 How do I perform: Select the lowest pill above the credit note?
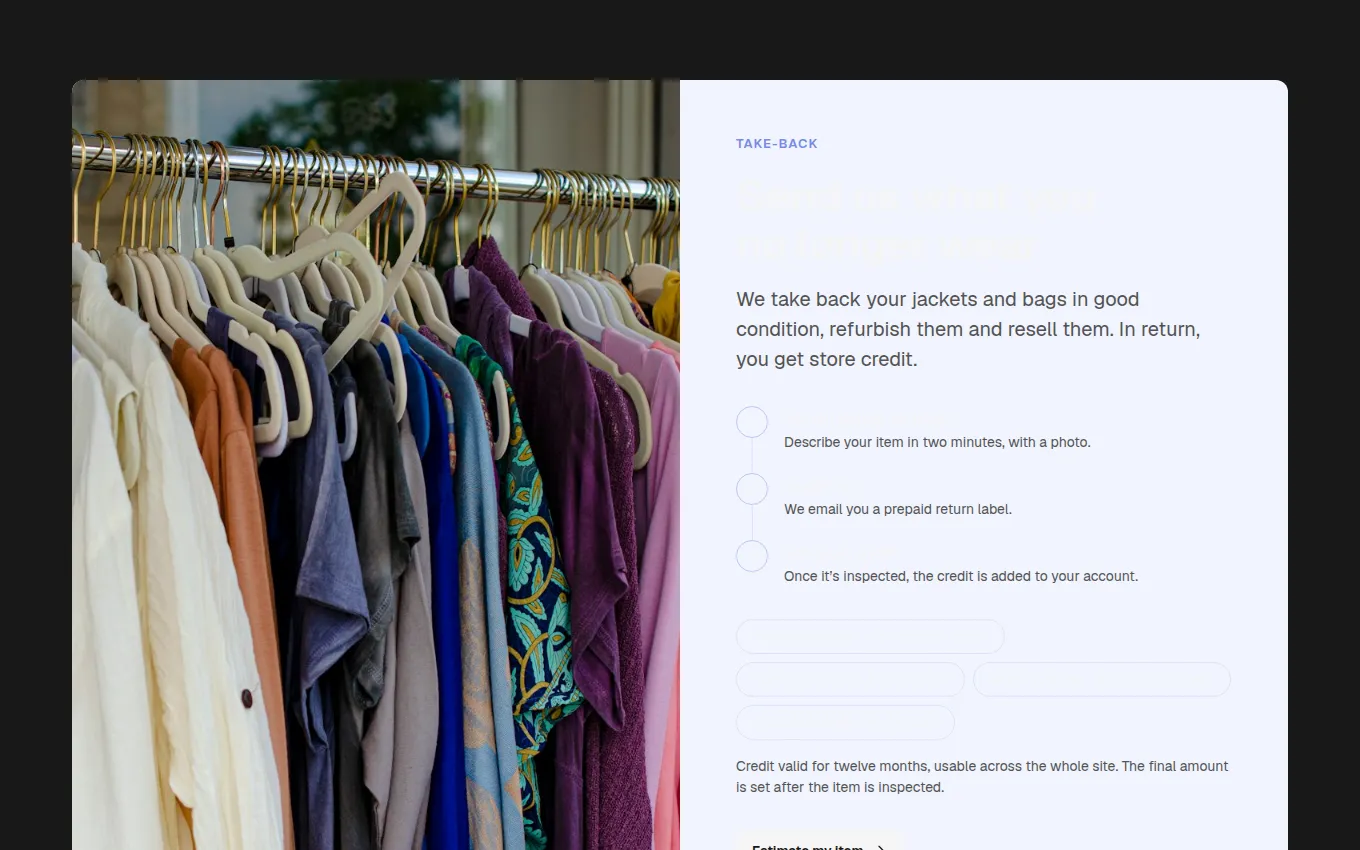pos(845,722)
